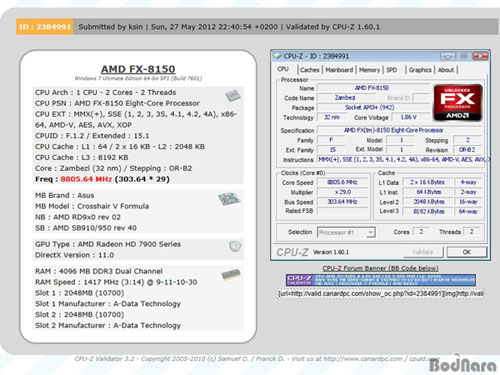Switch to the Caches tab
500x375 pixels.
[x=310, y=70]
